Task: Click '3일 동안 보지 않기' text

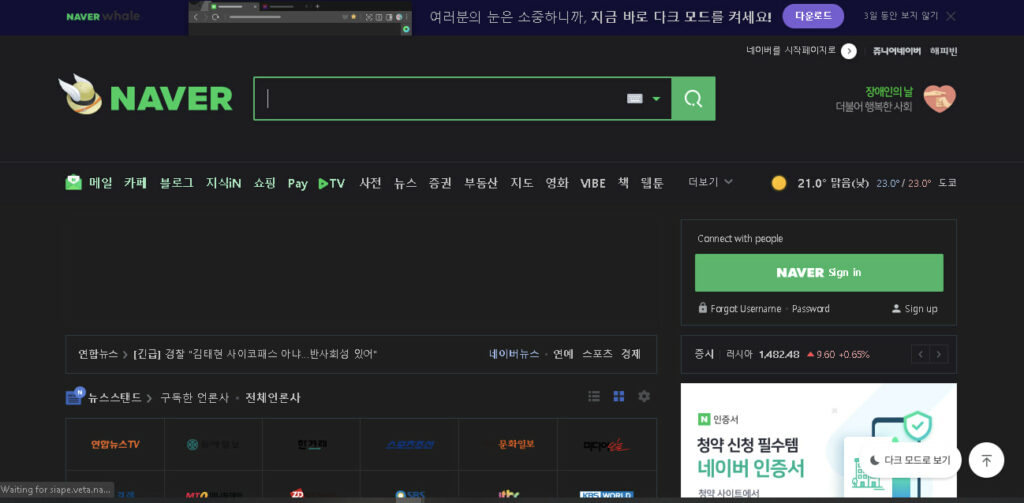Action: [x=901, y=16]
